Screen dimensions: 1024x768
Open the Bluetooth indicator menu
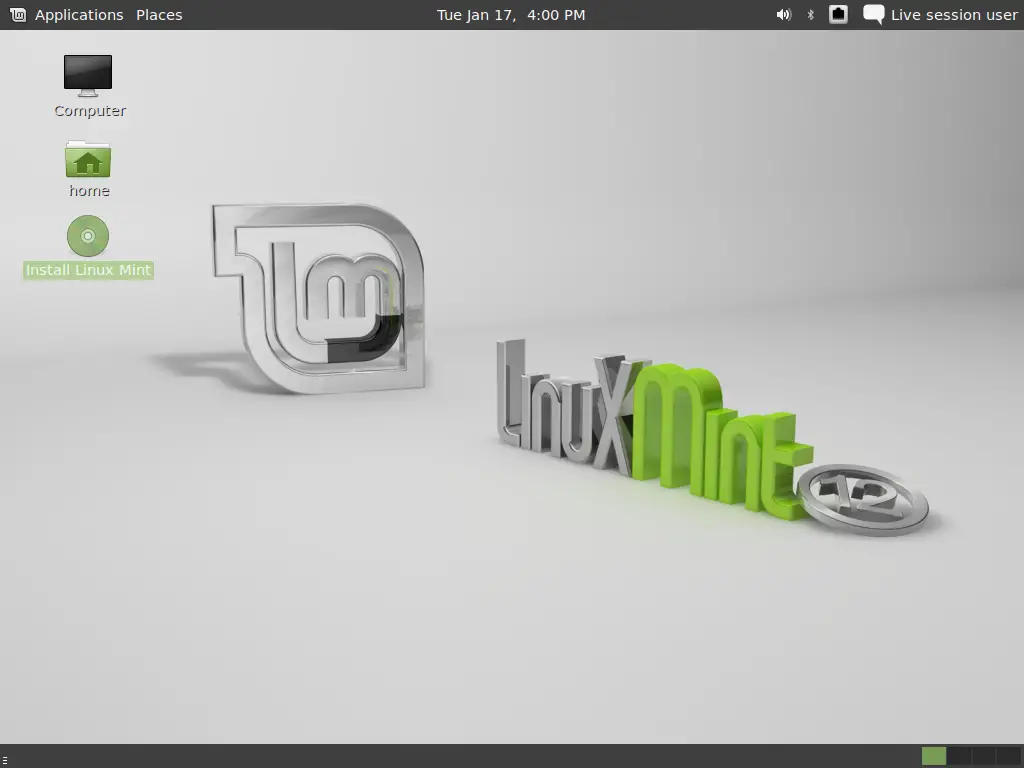(x=810, y=14)
